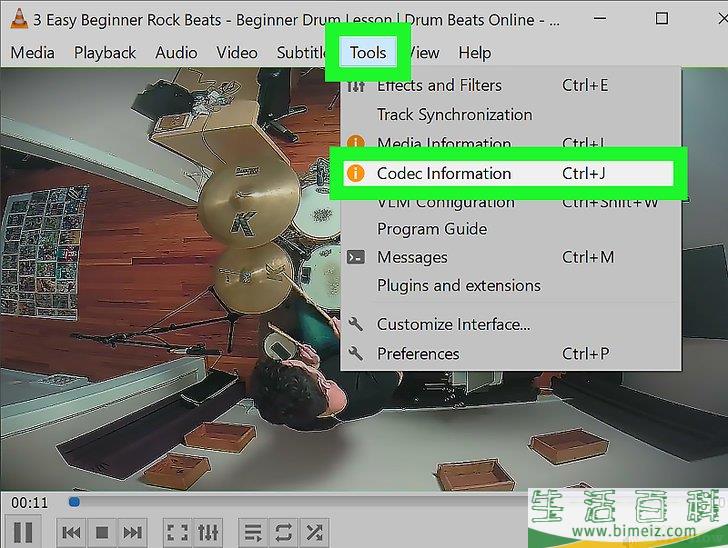This screenshot has width=728, height=548.
Task: Skip to the previous media track
Action: pyautogui.click(x=71, y=532)
